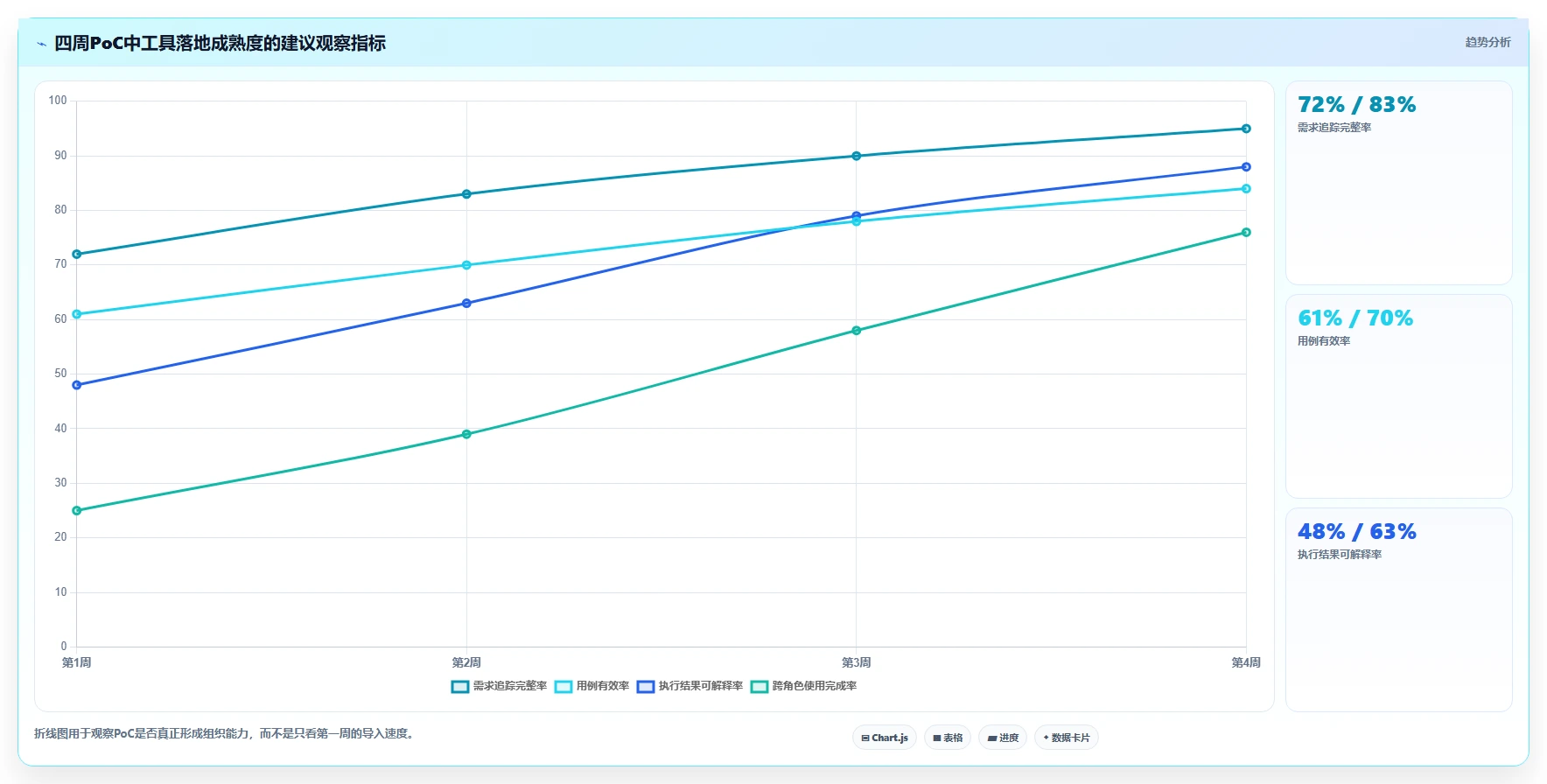1547x784 pixels.
Task: Open the 48% / 63% 执行结果可解释率 card
Action: point(1398,610)
